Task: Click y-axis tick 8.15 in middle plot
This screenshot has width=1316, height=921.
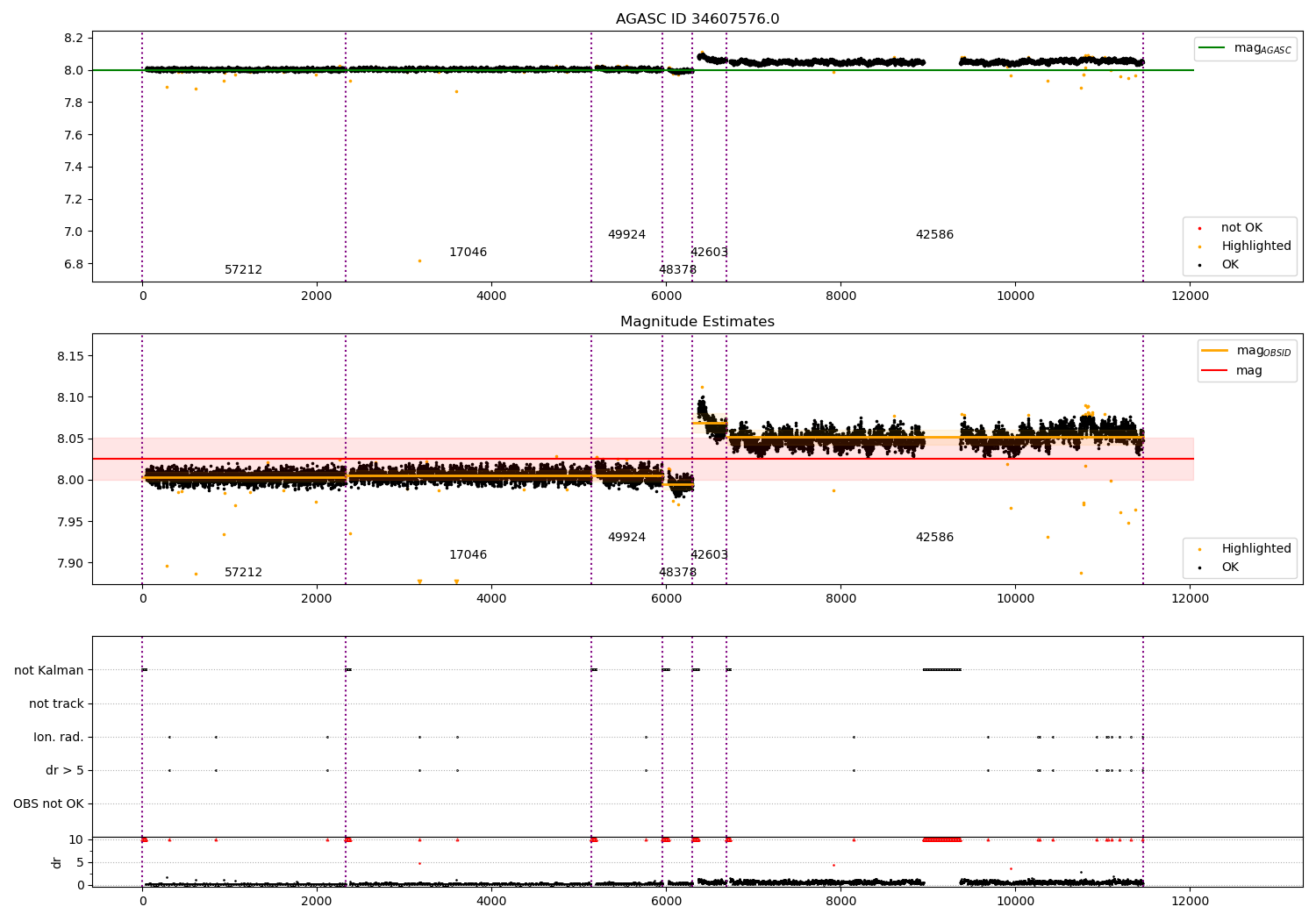Action: coord(70,356)
